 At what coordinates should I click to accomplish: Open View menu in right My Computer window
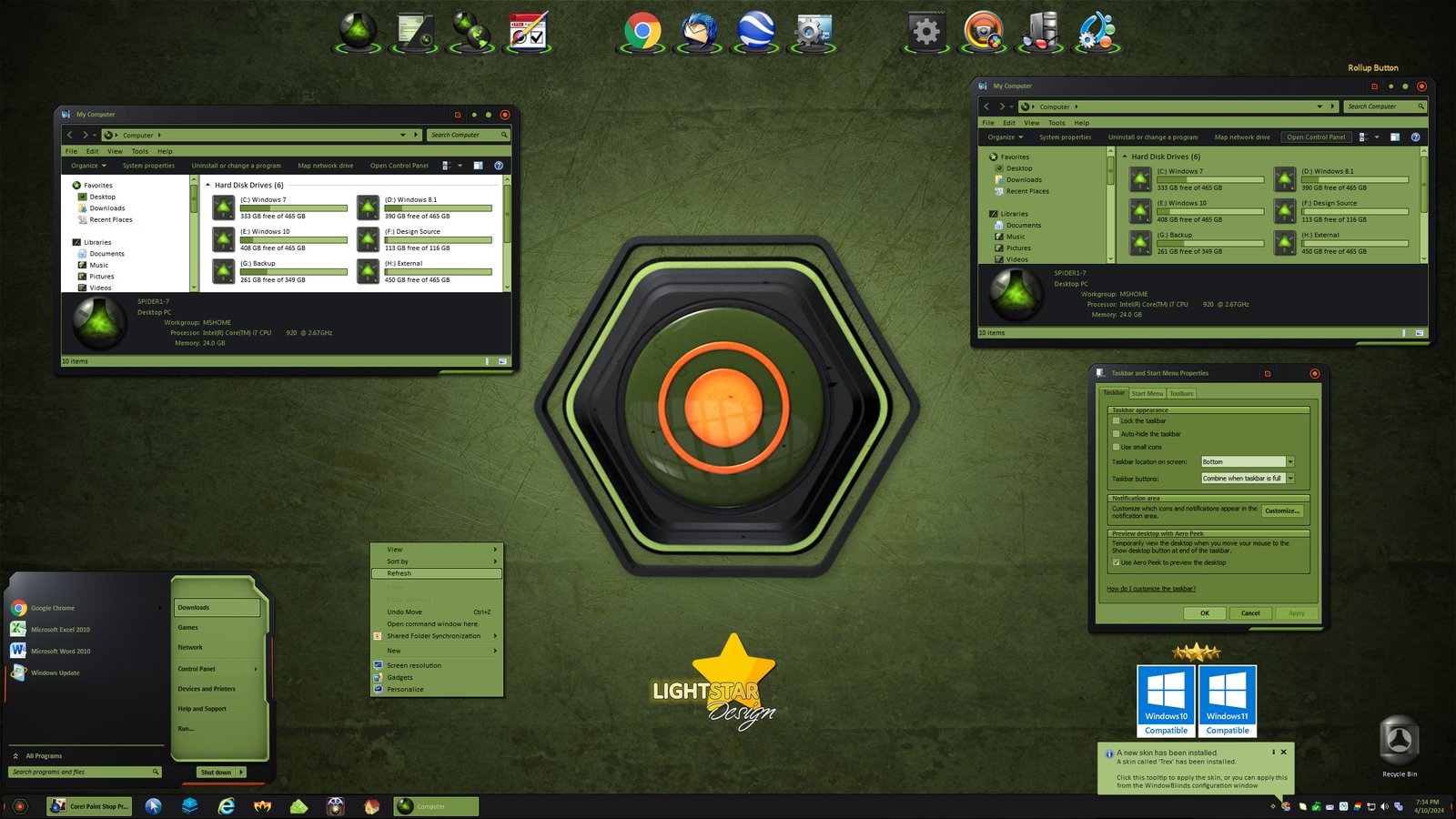pos(1031,123)
